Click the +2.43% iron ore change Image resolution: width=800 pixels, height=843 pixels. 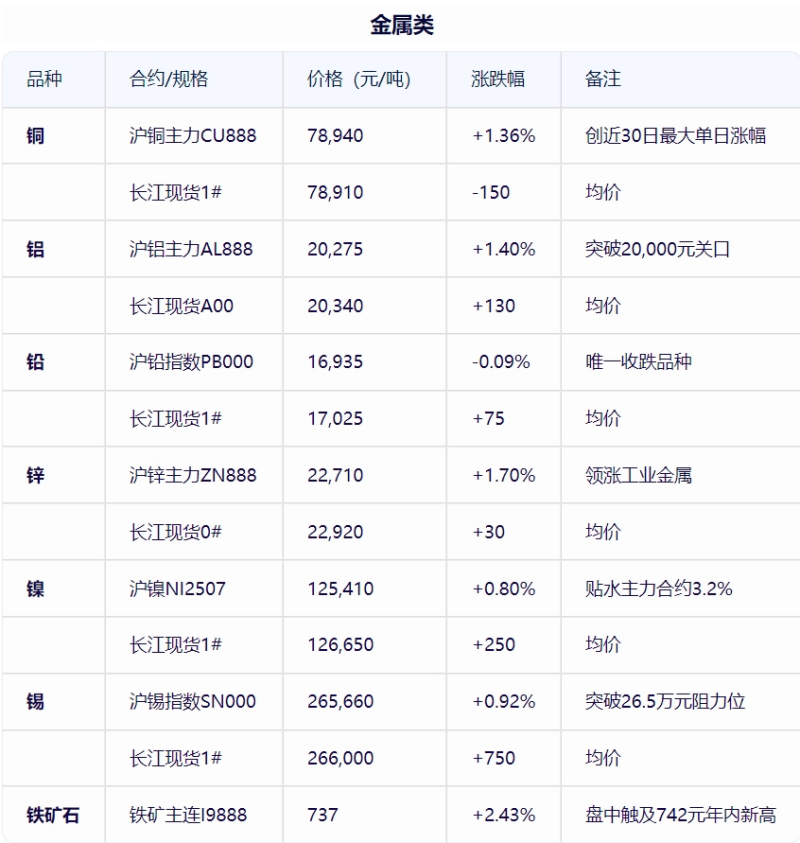(x=504, y=815)
